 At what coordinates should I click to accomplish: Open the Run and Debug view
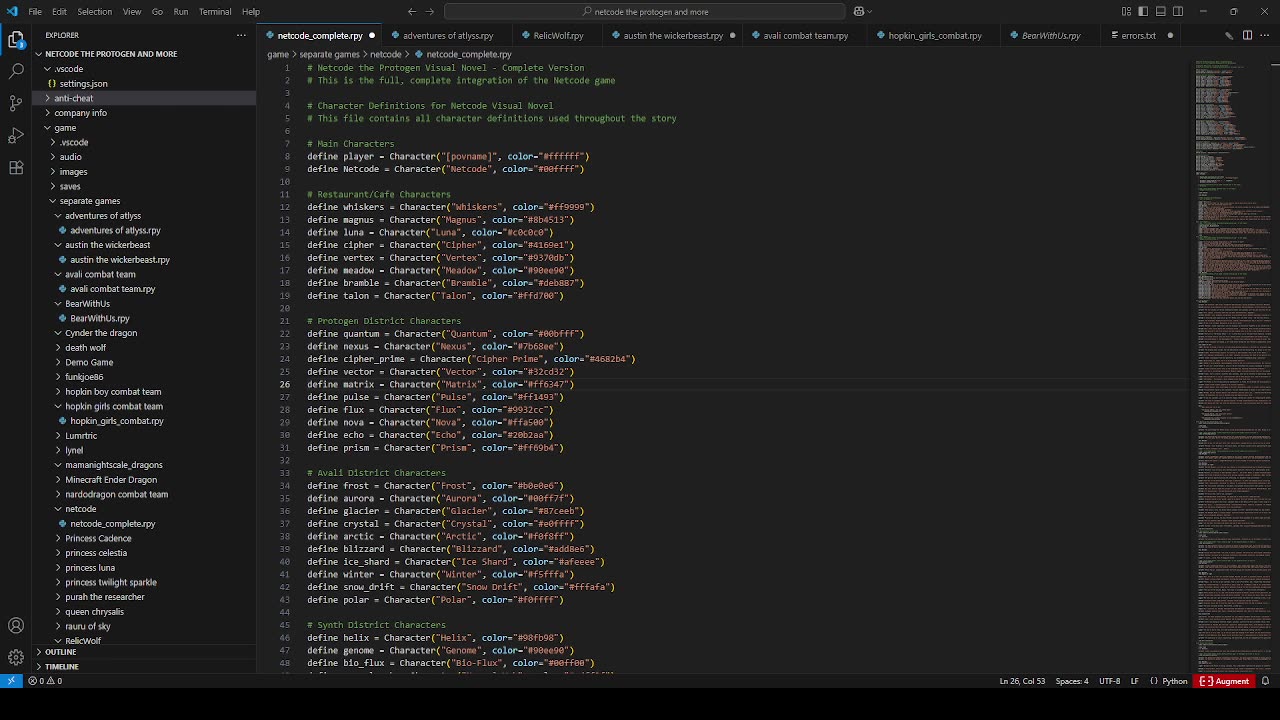coord(16,136)
